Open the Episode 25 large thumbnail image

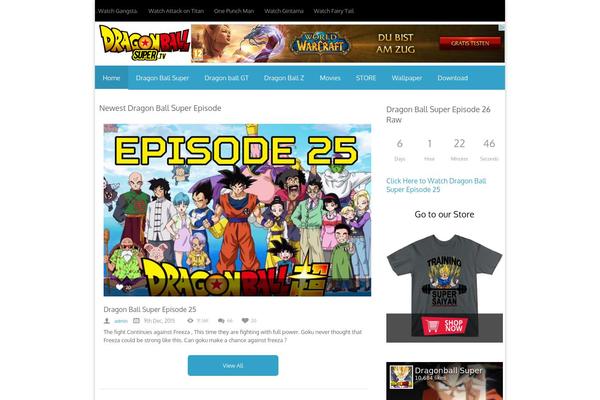click(x=237, y=210)
